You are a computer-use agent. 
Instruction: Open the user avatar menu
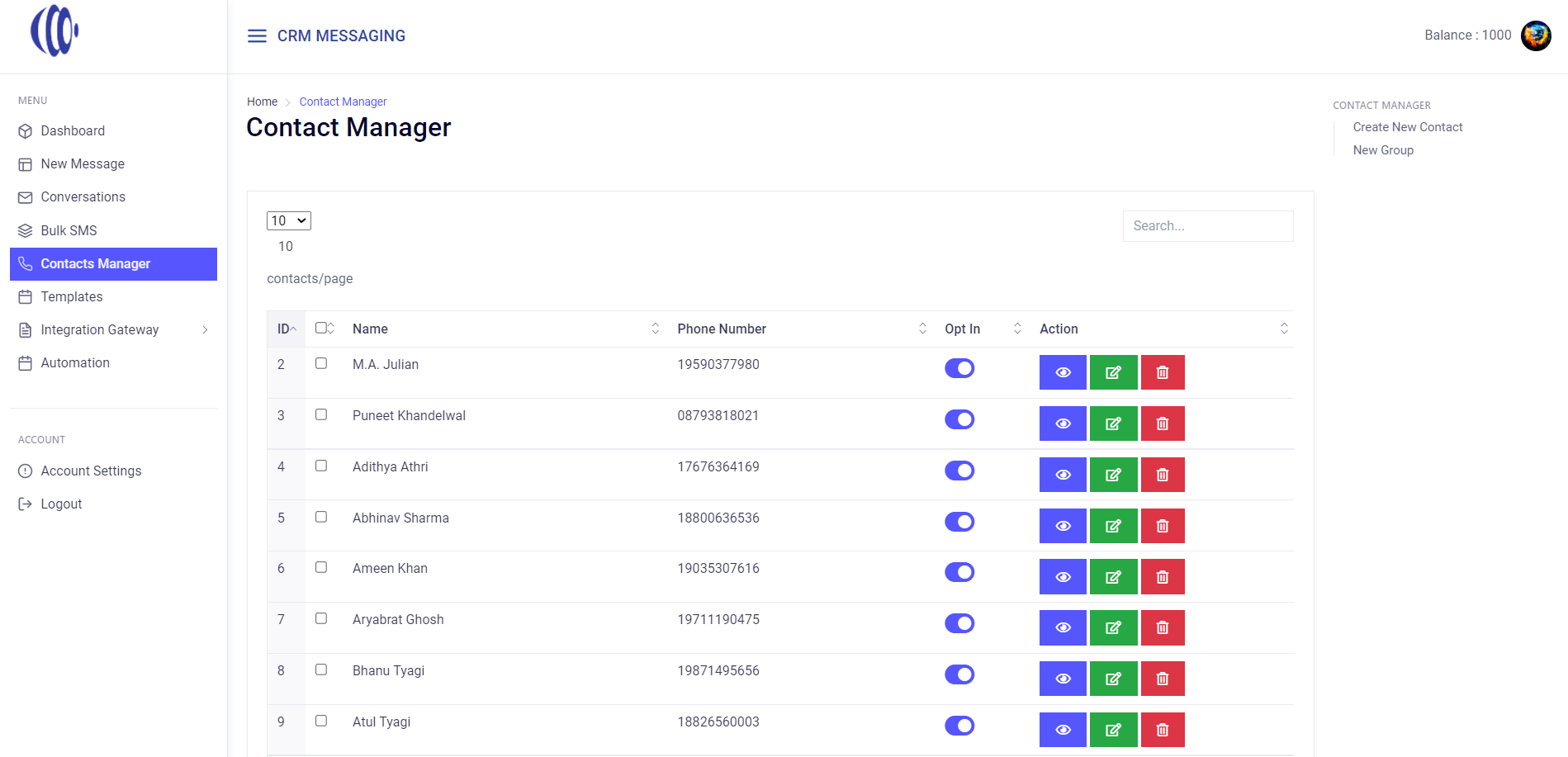[x=1536, y=35]
